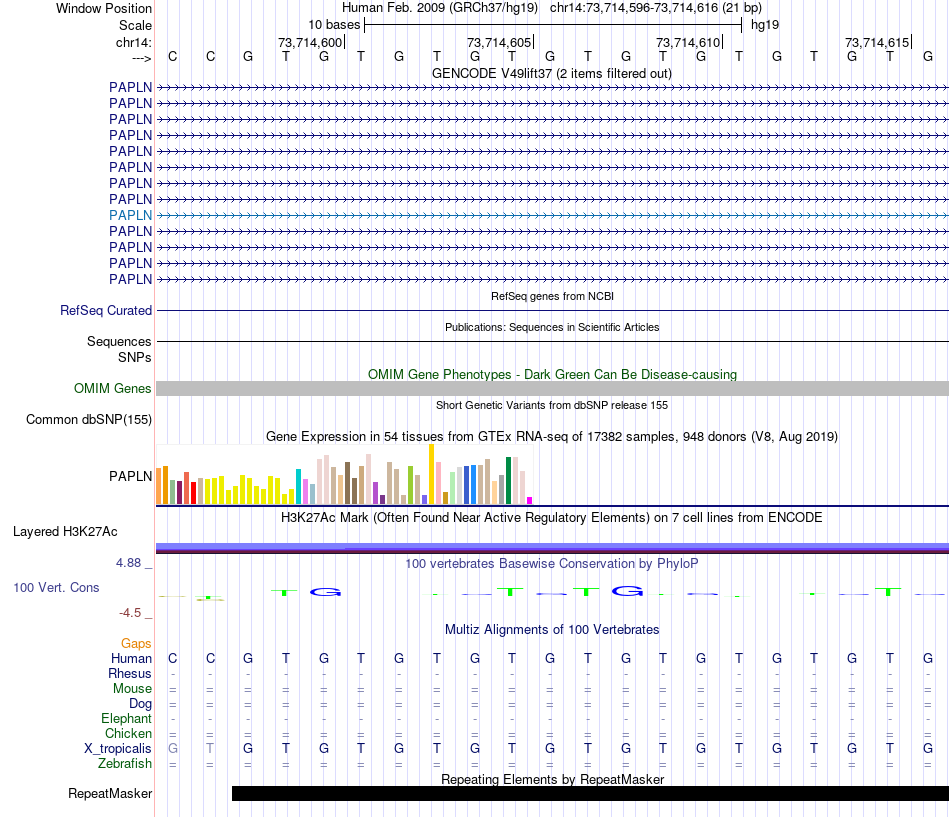Click the Human alignment row label

click(x=131, y=658)
